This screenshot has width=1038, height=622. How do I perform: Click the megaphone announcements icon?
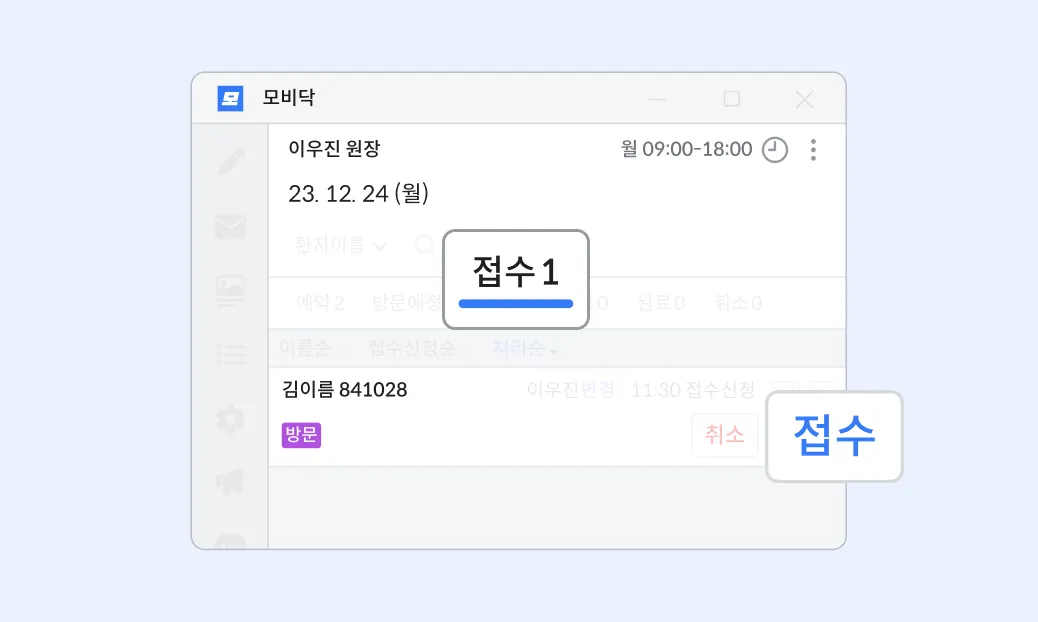231,483
